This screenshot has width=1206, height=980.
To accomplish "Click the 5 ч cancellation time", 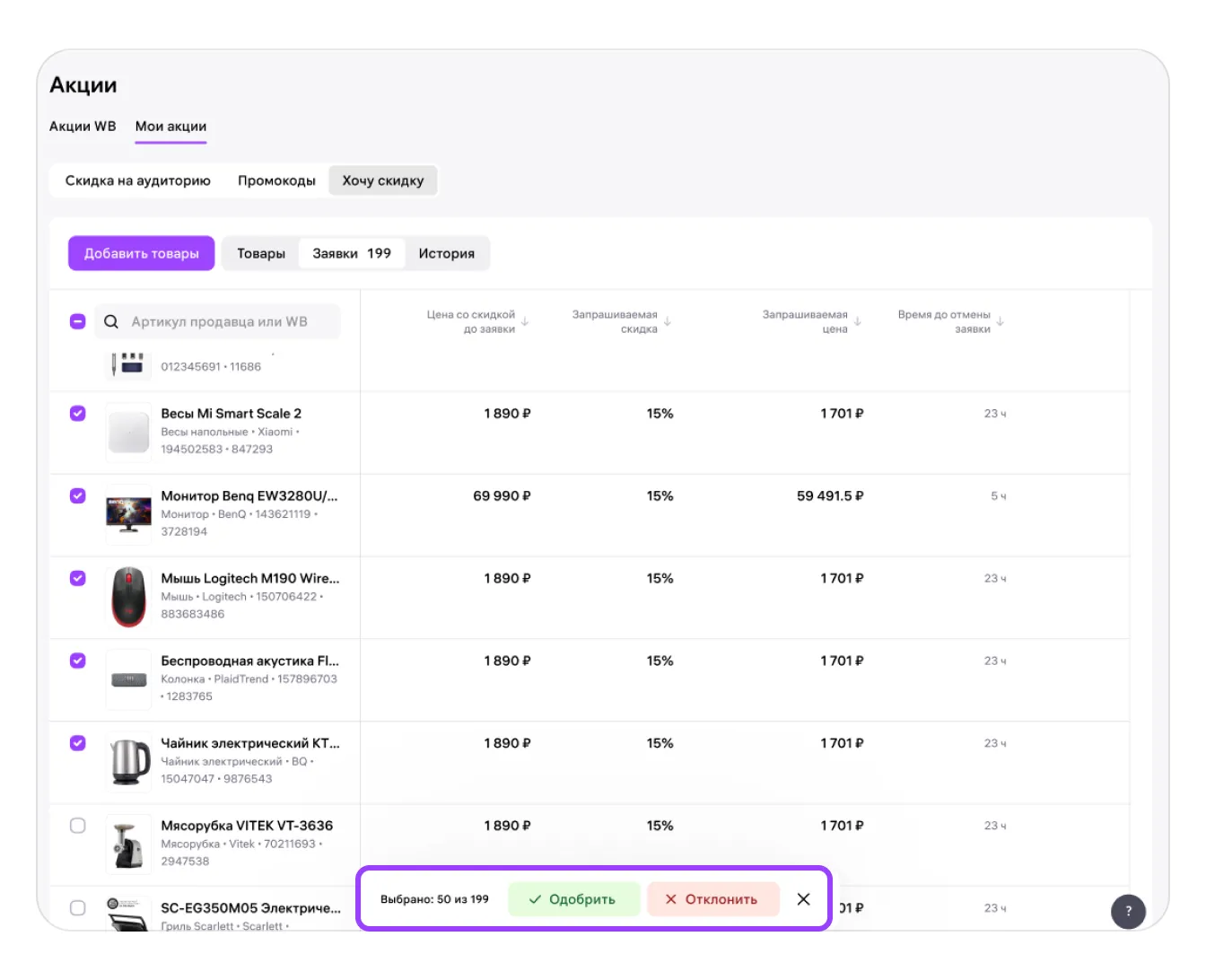I will (x=998, y=496).
